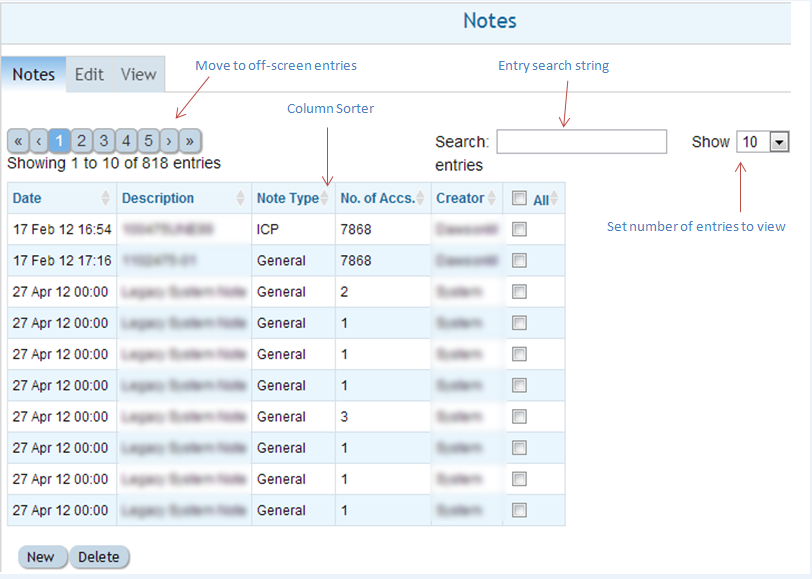Image resolution: width=812 pixels, height=579 pixels.
Task: Focus the Search input field
Action: point(581,142)
